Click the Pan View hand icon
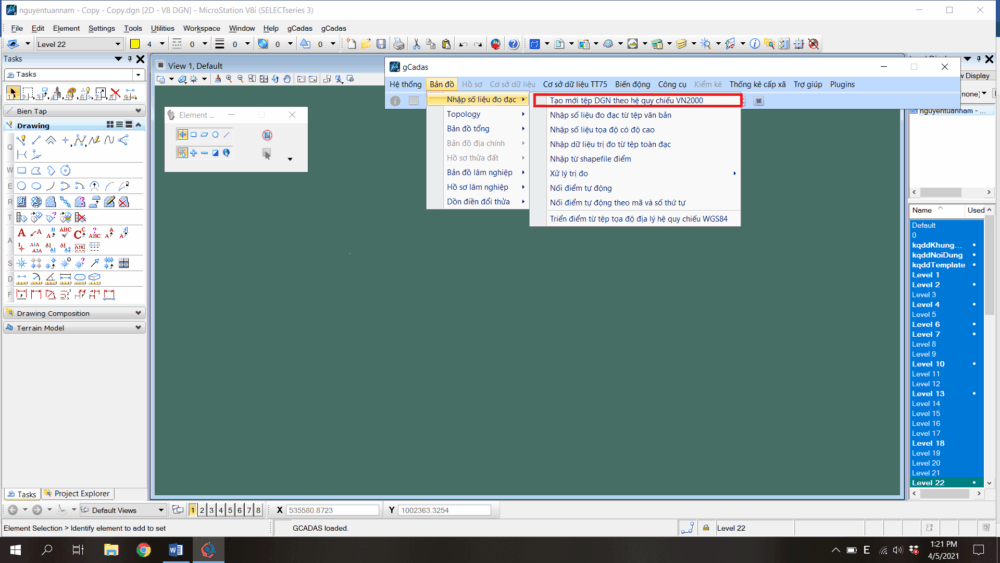 coord(287,78)
